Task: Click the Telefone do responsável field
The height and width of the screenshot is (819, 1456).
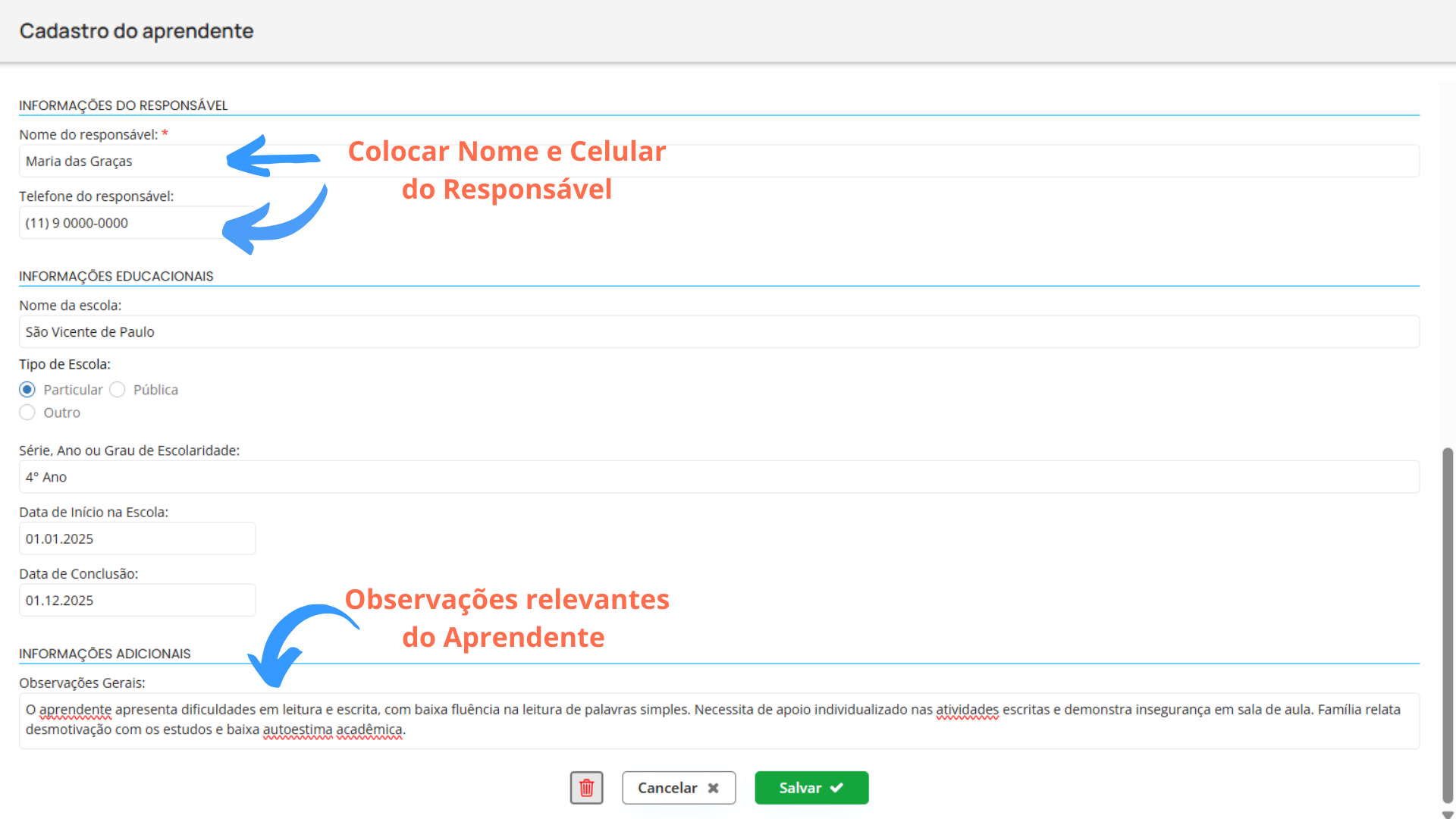Action: [136, 223]
